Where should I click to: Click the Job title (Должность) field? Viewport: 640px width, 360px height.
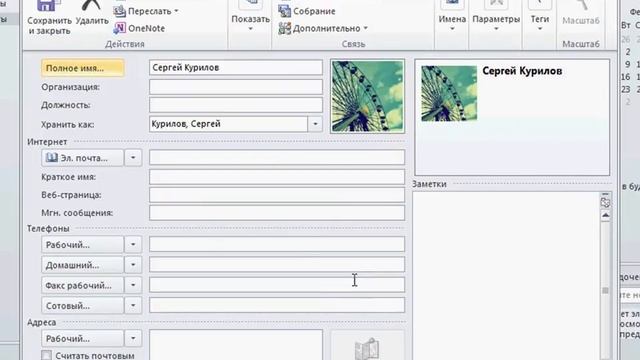236,105
